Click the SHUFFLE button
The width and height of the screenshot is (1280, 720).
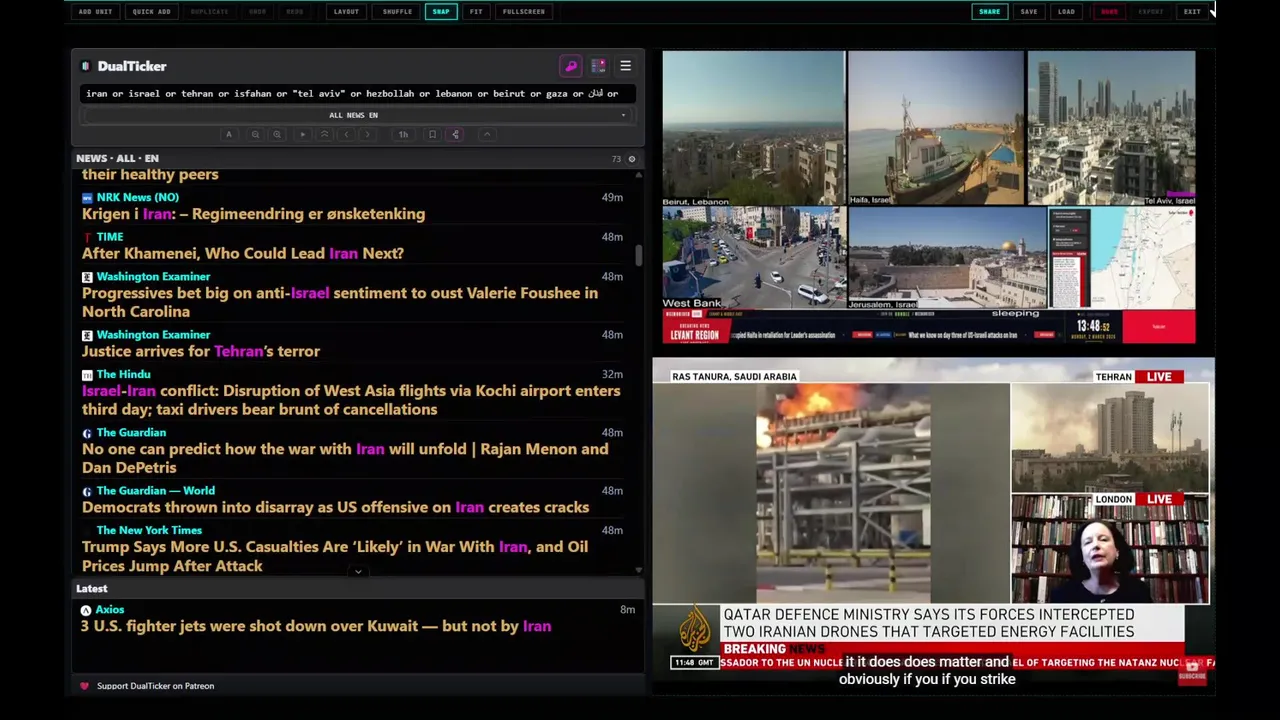397,12
